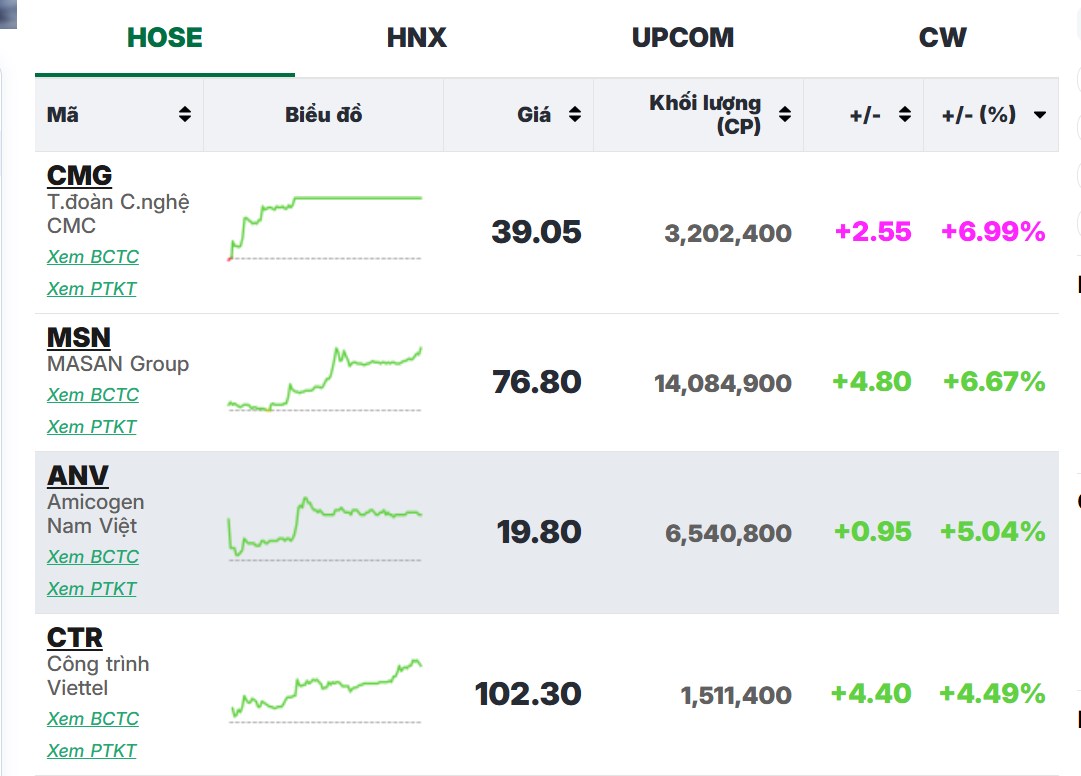Sort by Giá column arrows
The image size is (1081, 776).
click(575, 115)
